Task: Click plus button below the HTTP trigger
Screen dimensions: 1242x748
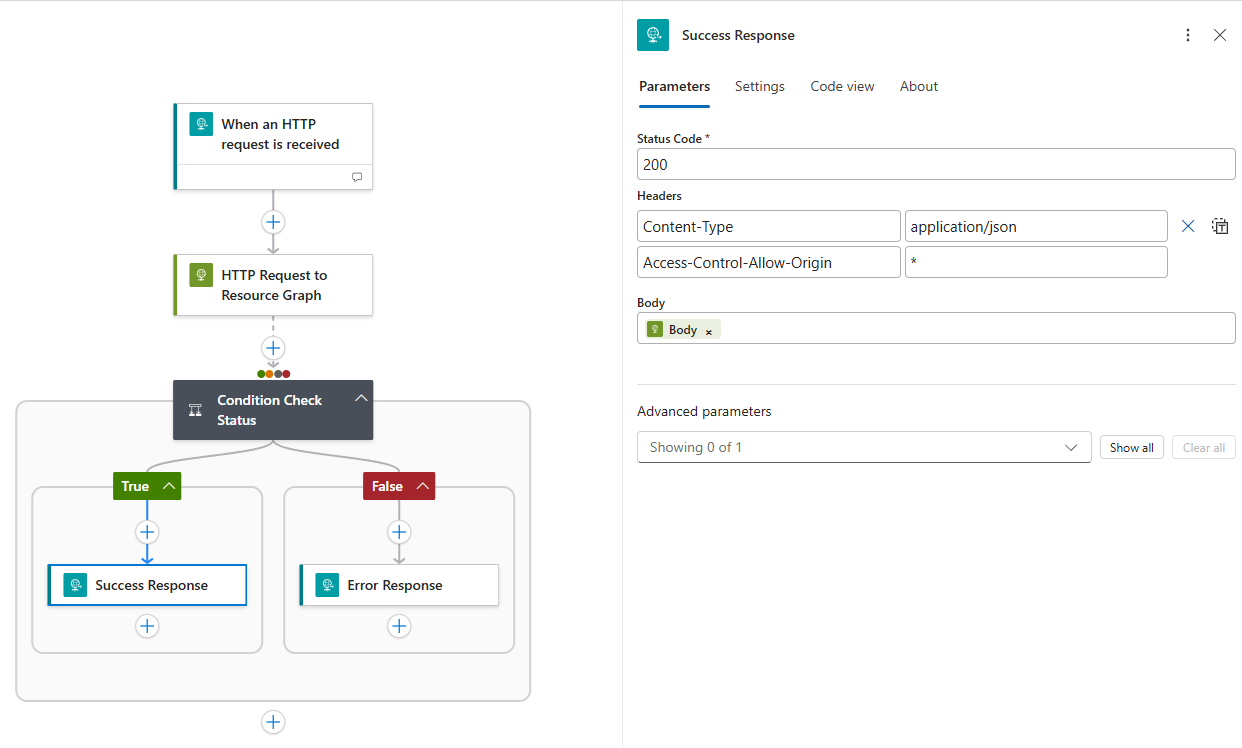Action: [x=273, y=222]
